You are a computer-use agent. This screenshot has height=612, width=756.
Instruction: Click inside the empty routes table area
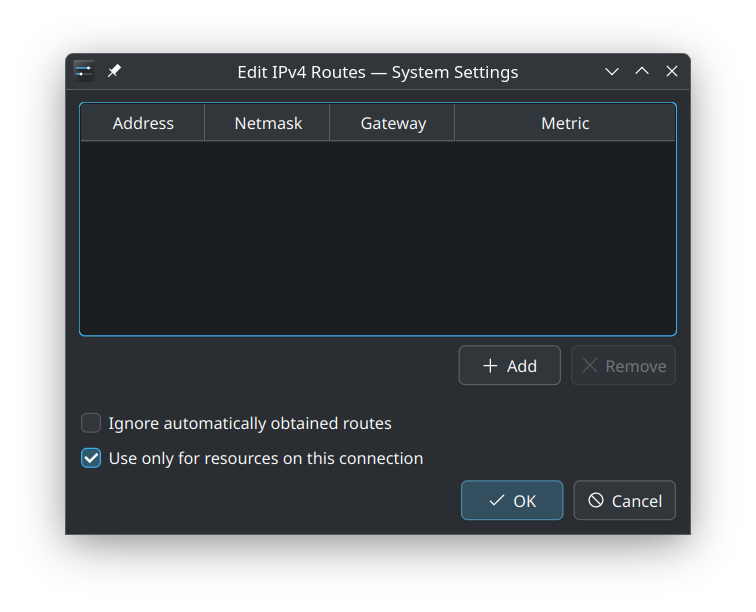(x=378, y=238)
